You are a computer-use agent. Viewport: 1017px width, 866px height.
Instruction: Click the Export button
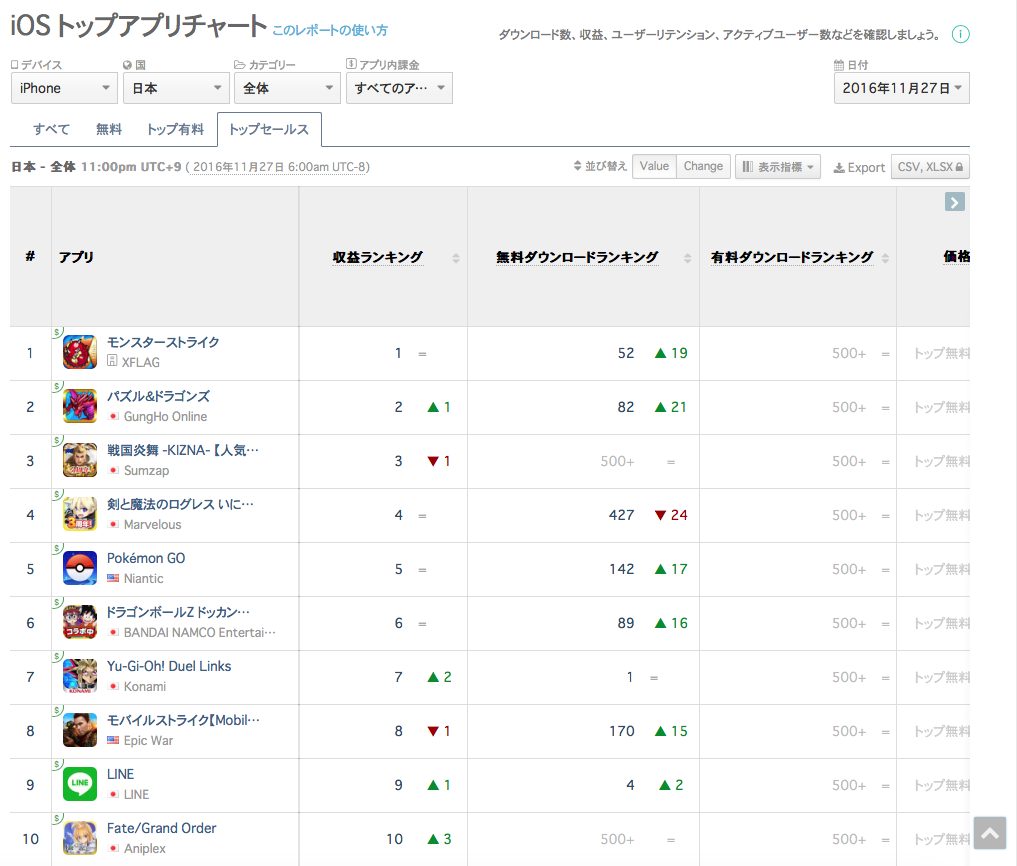[x=859, y=167]
